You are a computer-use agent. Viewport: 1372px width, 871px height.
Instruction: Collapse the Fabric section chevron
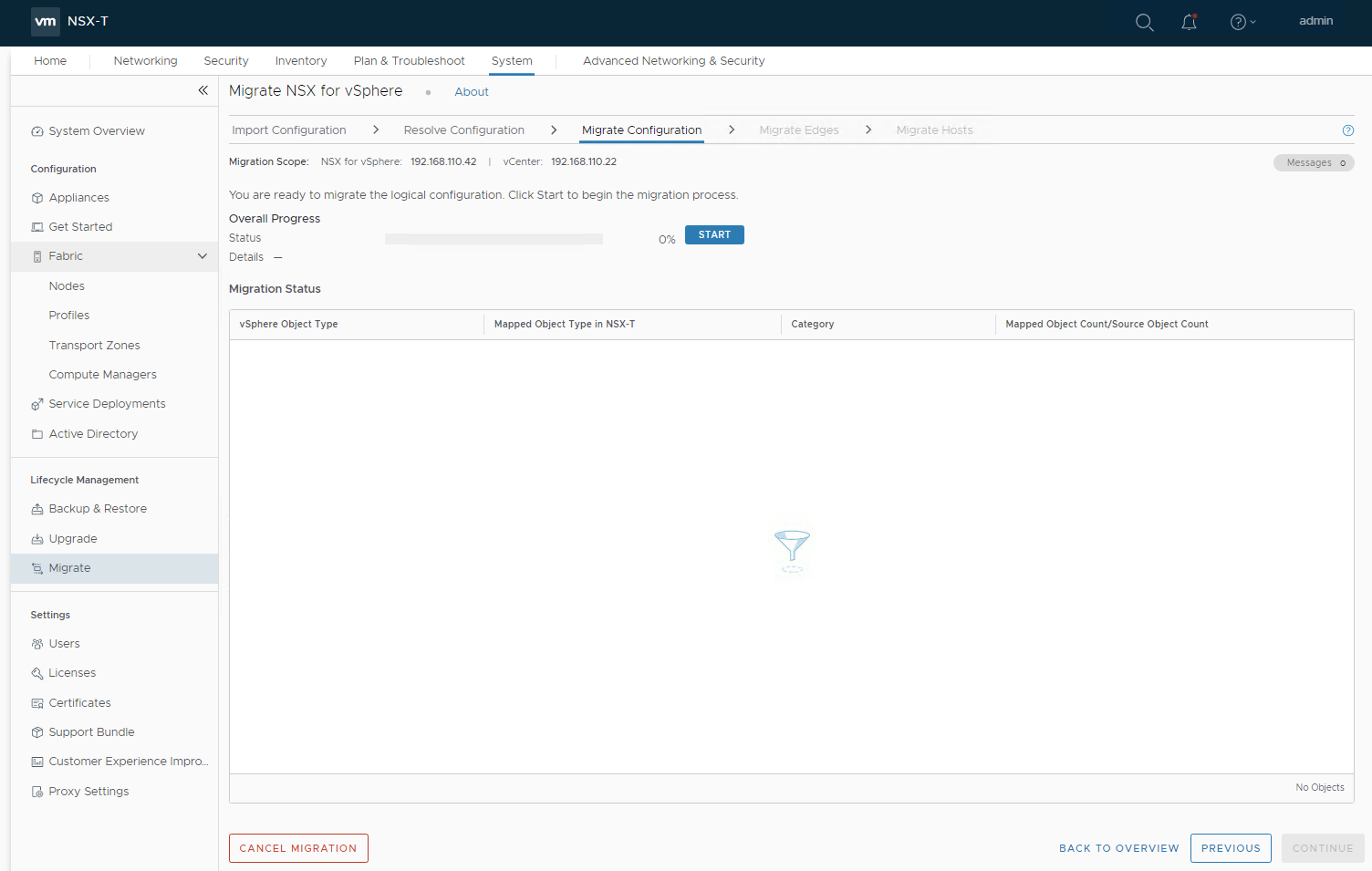click(x=203, y=256)
